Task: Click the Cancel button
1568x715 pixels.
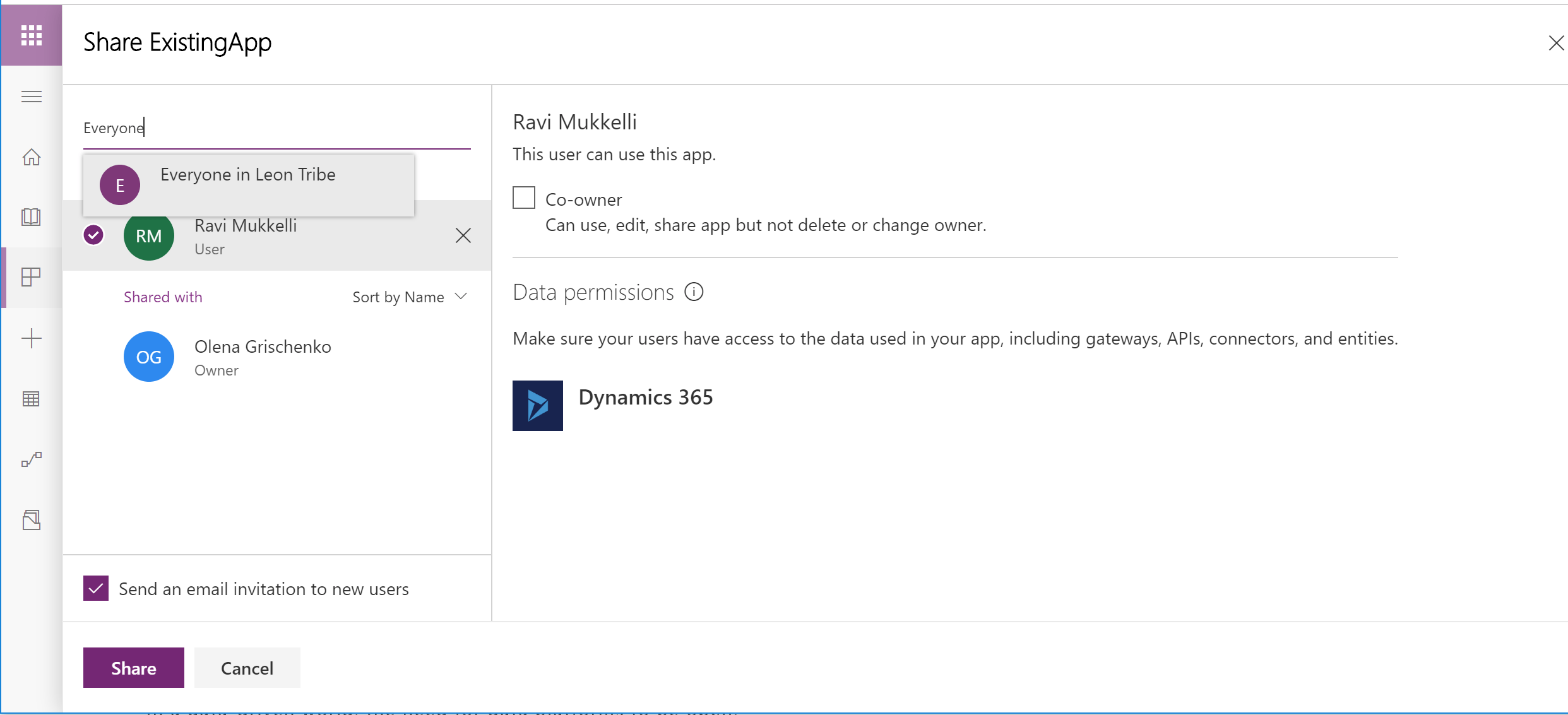Action: (247, 668)
